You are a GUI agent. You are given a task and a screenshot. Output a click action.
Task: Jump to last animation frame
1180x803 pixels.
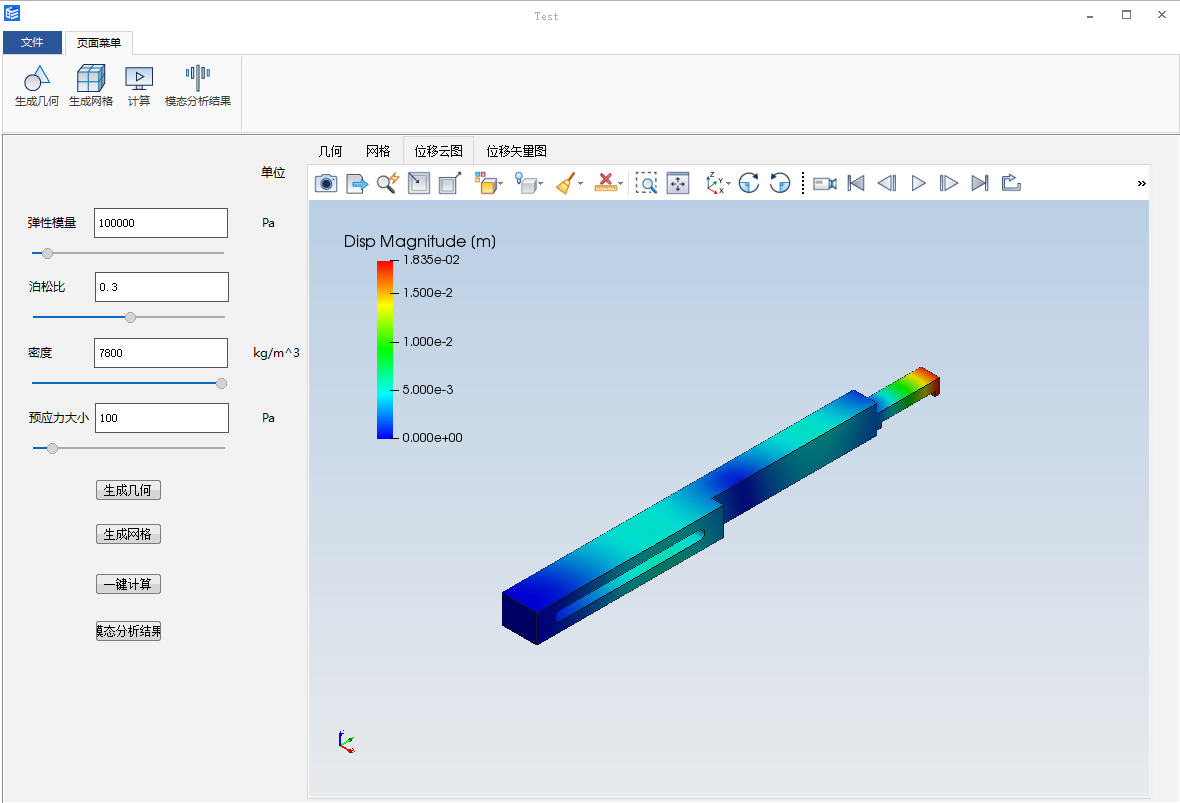[979, 183]
